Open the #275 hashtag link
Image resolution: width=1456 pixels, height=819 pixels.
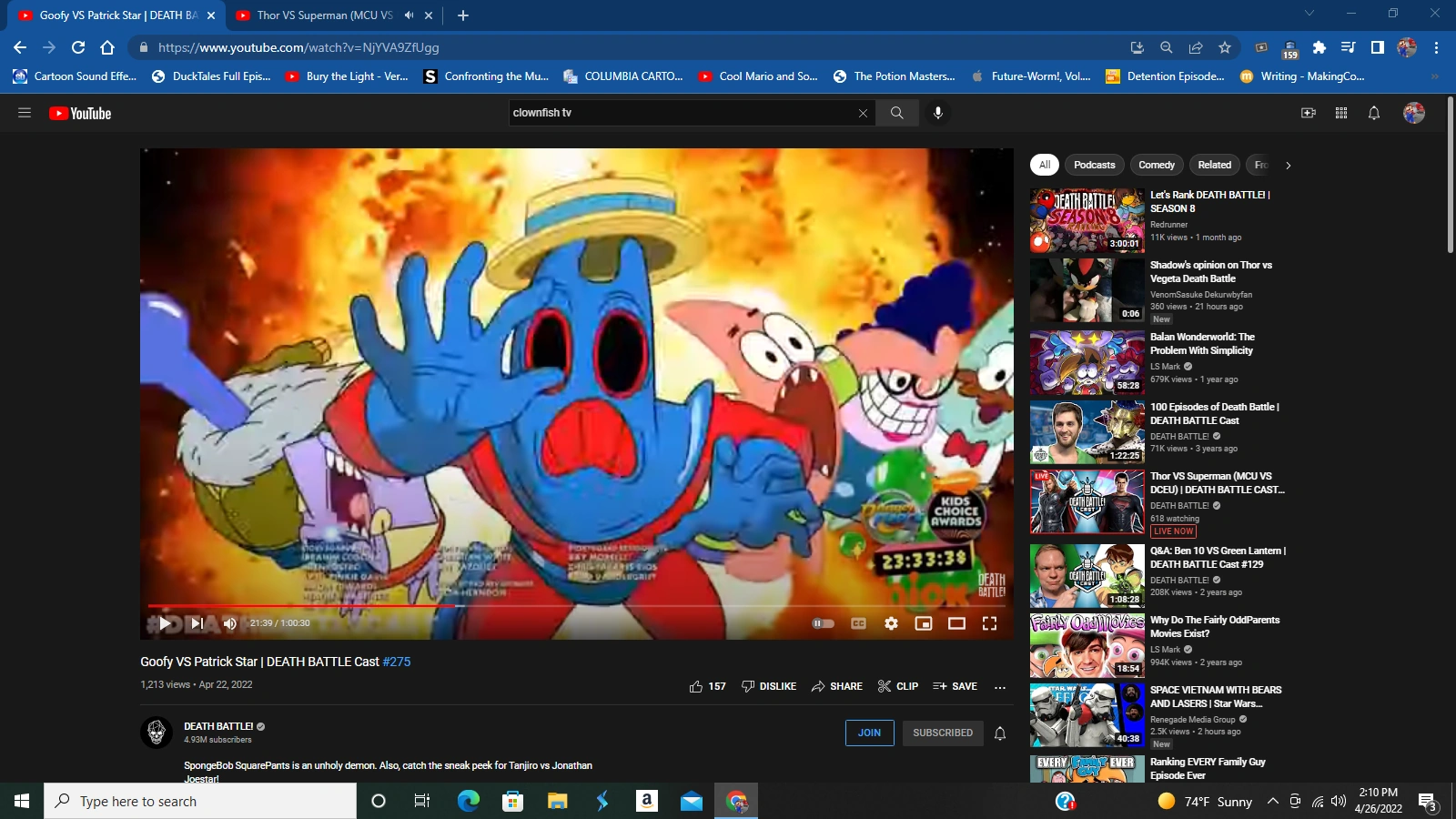[398, 662]
